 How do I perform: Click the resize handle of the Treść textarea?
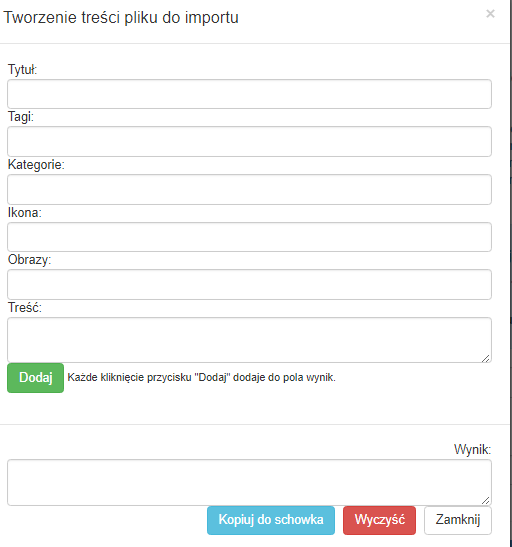point(485,358)
